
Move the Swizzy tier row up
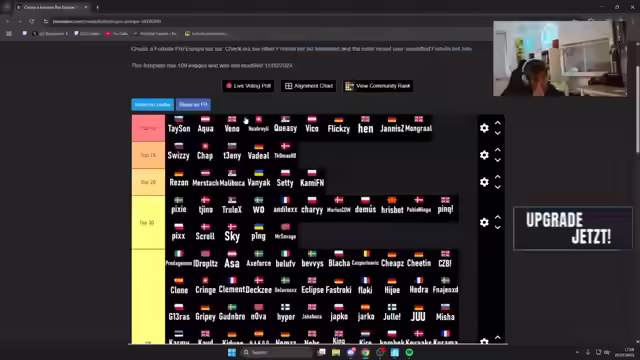(x=498, y=150)
